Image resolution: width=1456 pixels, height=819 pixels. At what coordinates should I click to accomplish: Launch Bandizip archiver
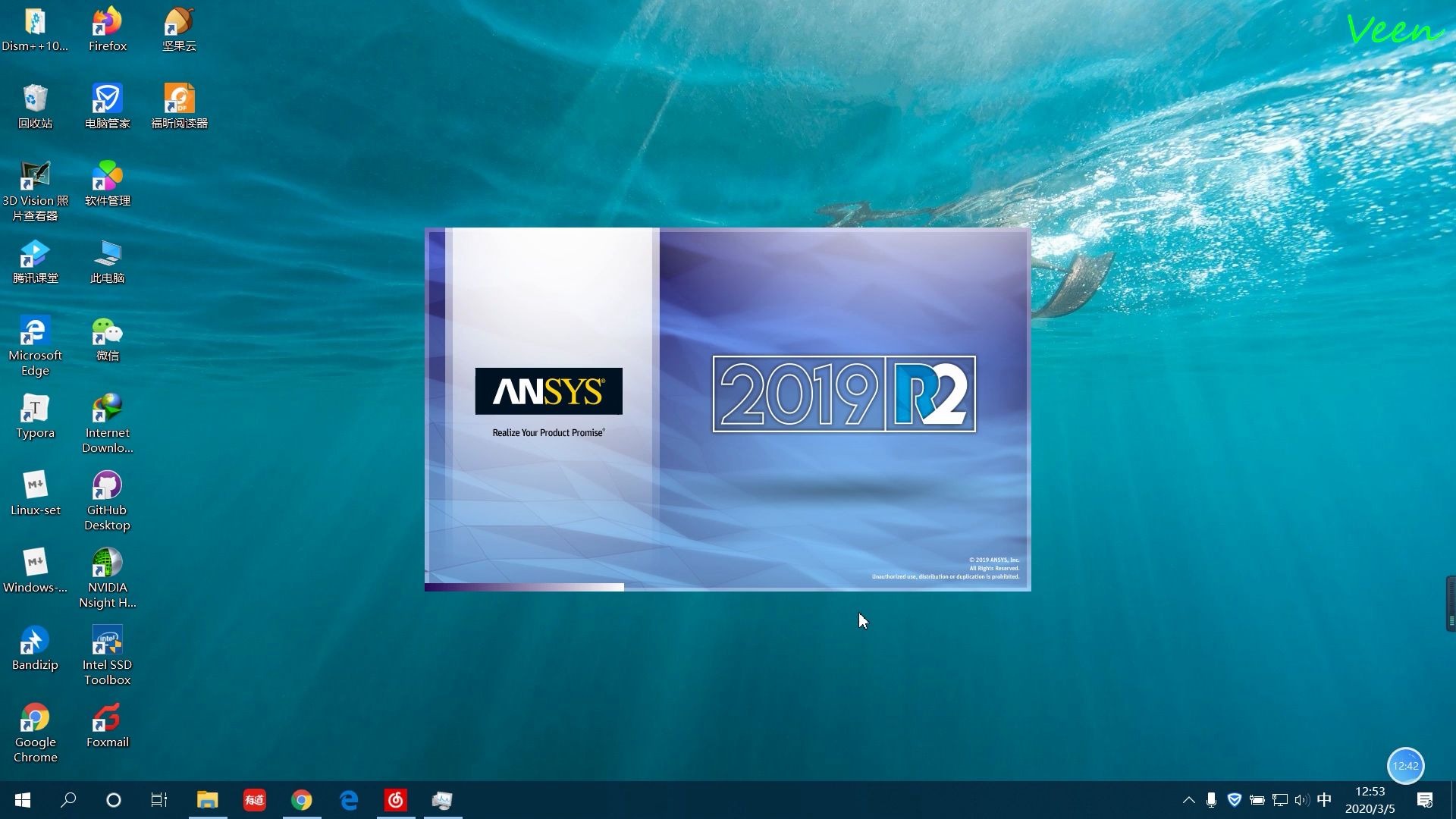[35, 639]
